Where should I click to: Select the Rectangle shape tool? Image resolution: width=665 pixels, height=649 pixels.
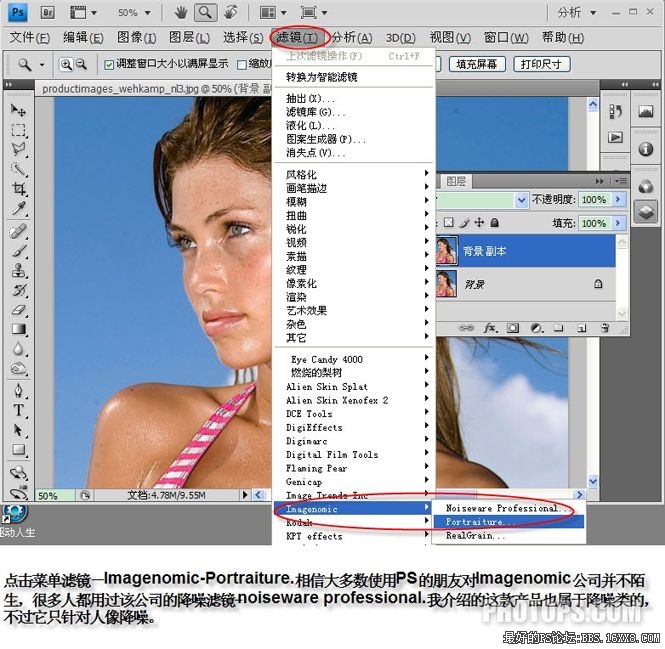18,449
